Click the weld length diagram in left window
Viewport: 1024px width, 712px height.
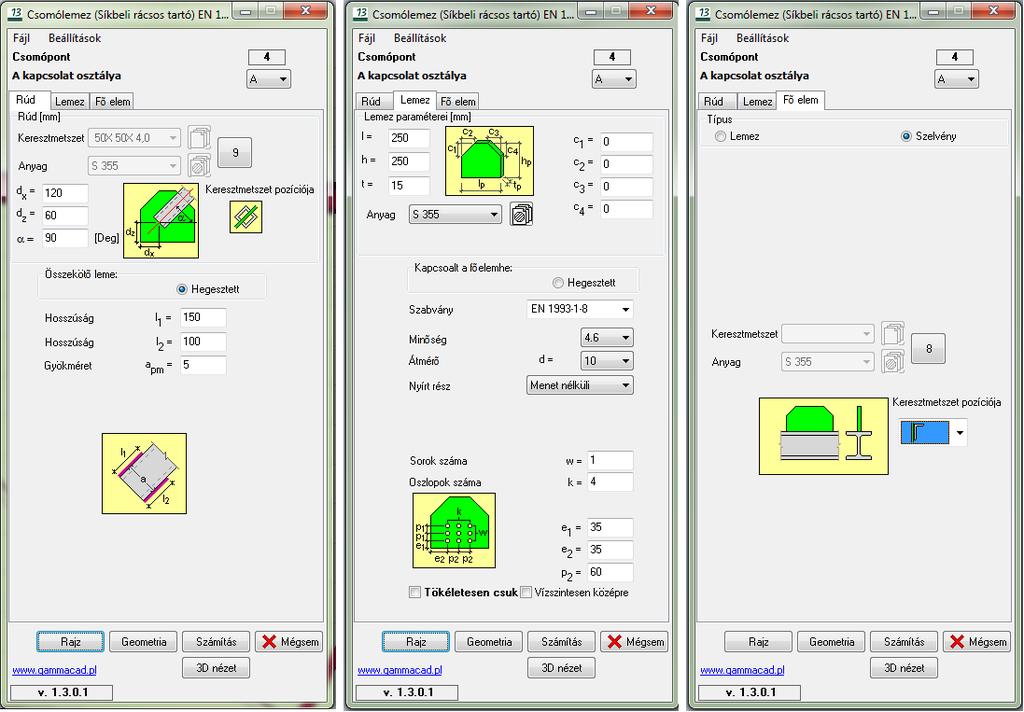coord(144,474)
